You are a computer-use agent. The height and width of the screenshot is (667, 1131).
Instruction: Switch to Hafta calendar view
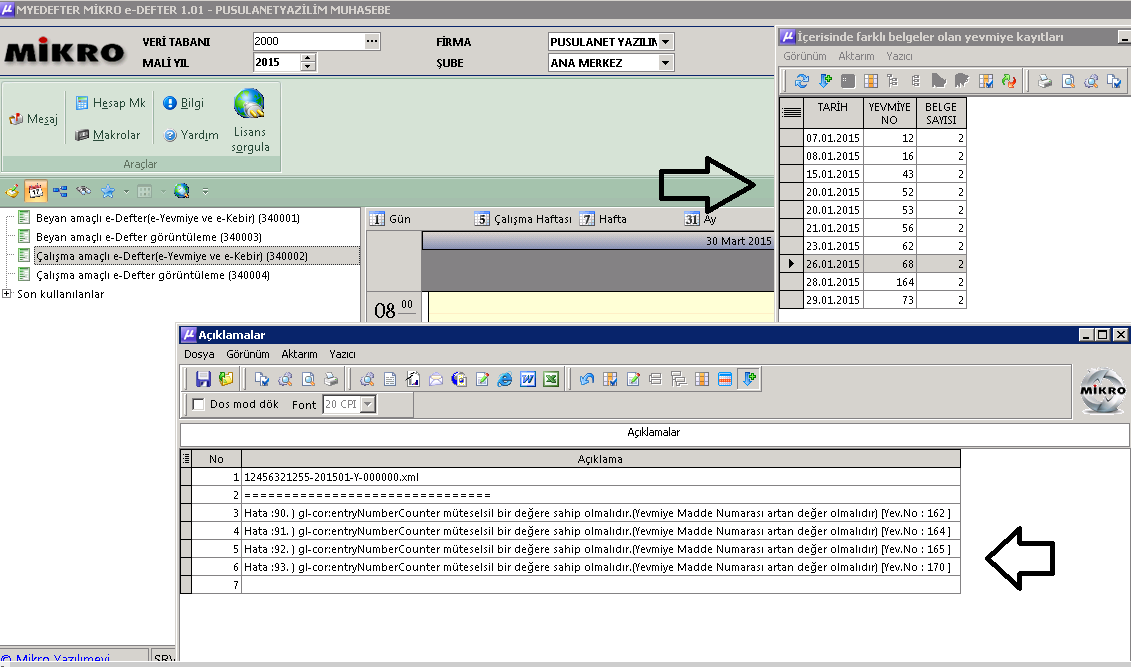pyautogui.click(x=604, y=219)
